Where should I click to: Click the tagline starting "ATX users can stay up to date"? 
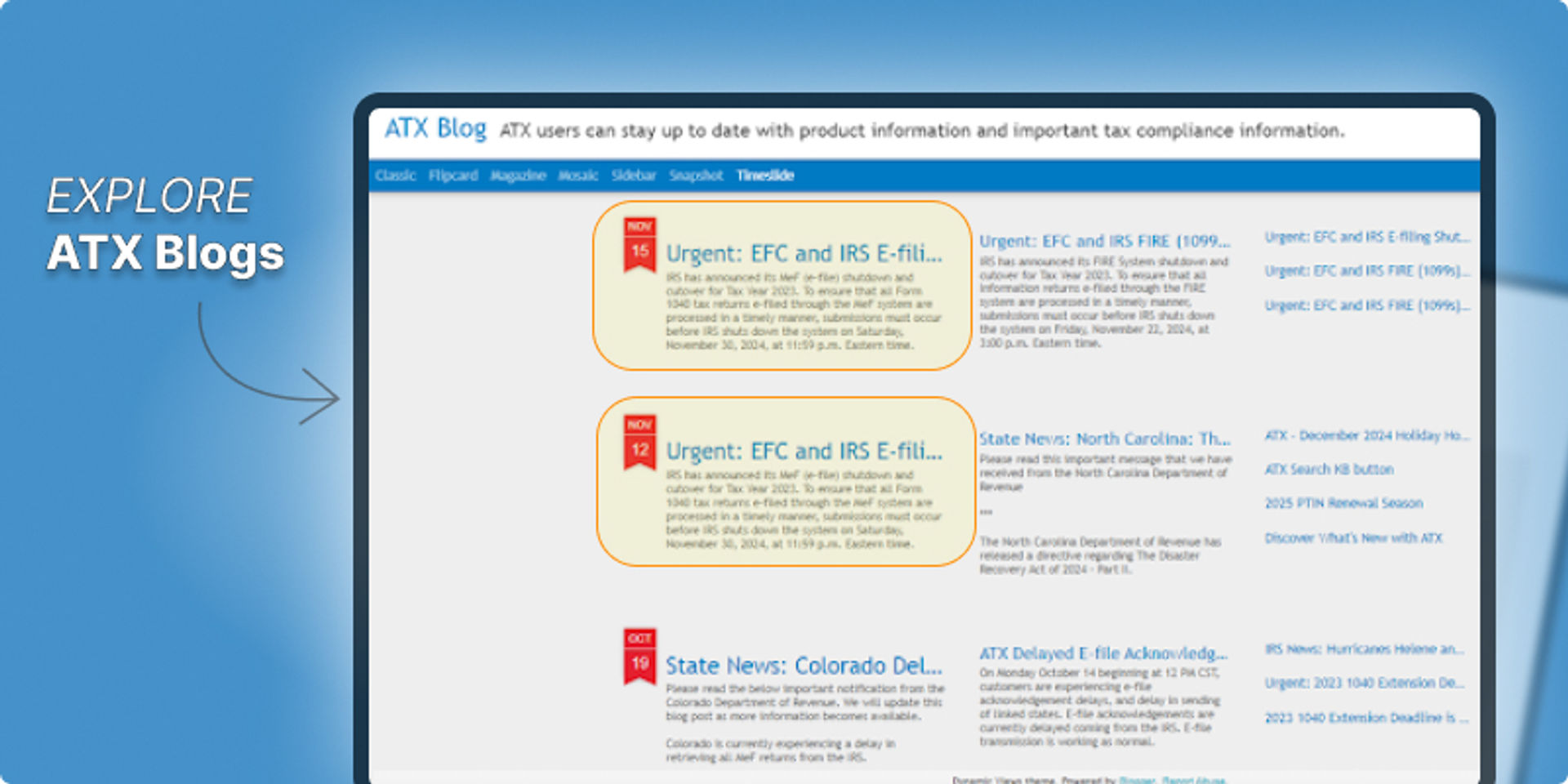[x=922, y=131]
